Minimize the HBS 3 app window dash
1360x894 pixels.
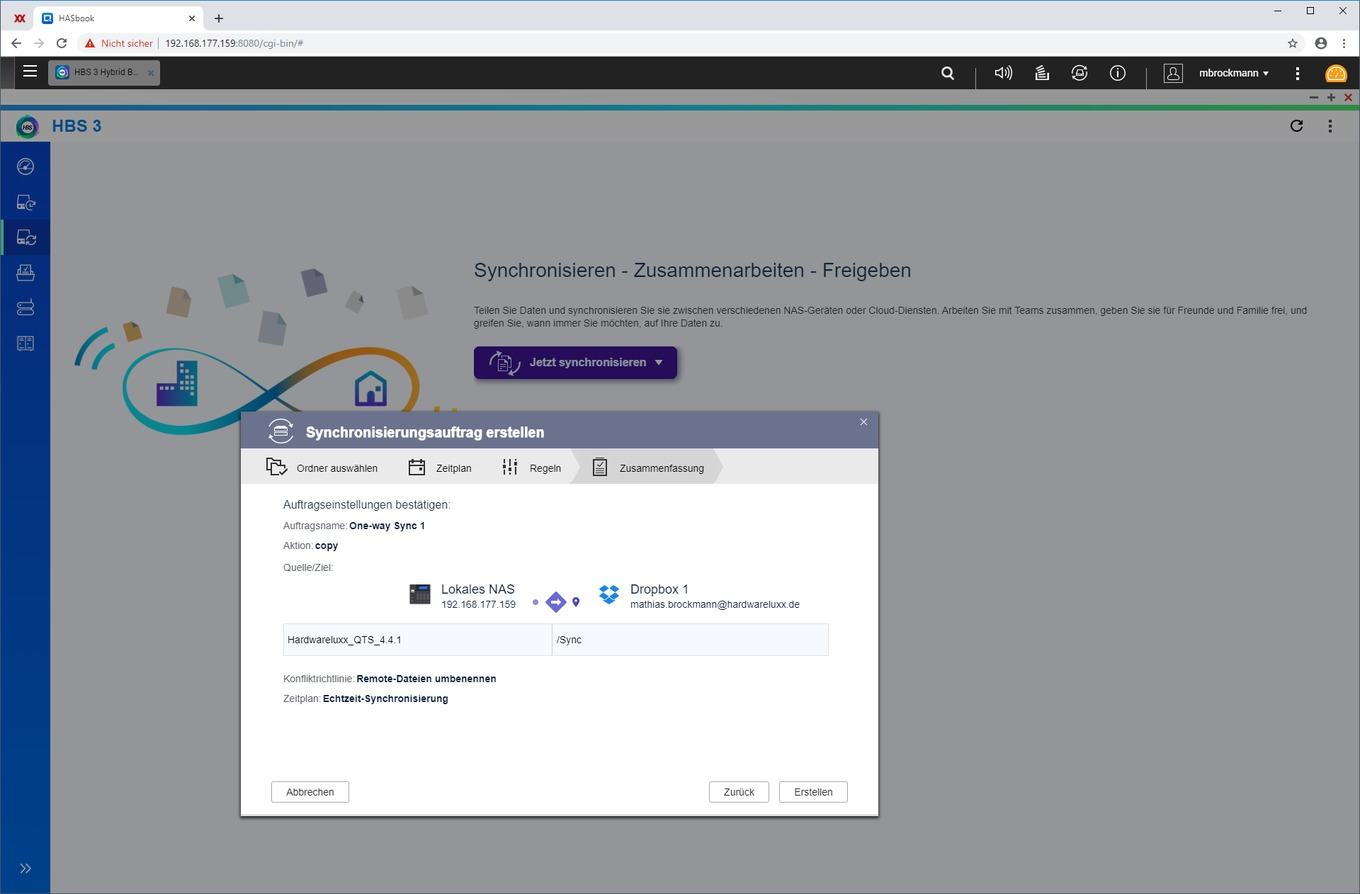pos(1314,97)
